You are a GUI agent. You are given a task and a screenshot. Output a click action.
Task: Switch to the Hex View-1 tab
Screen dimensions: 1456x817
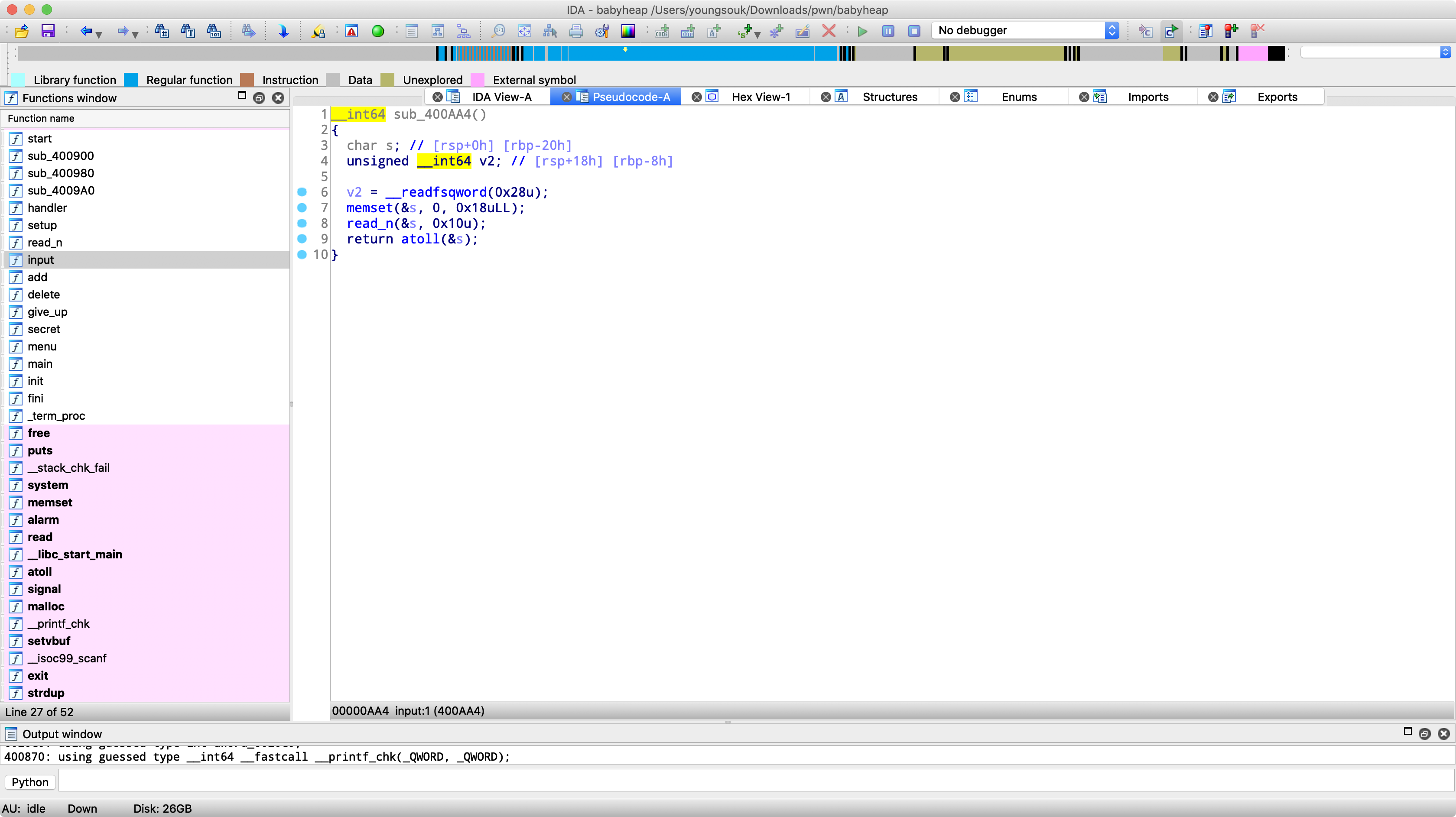[760, 97]
